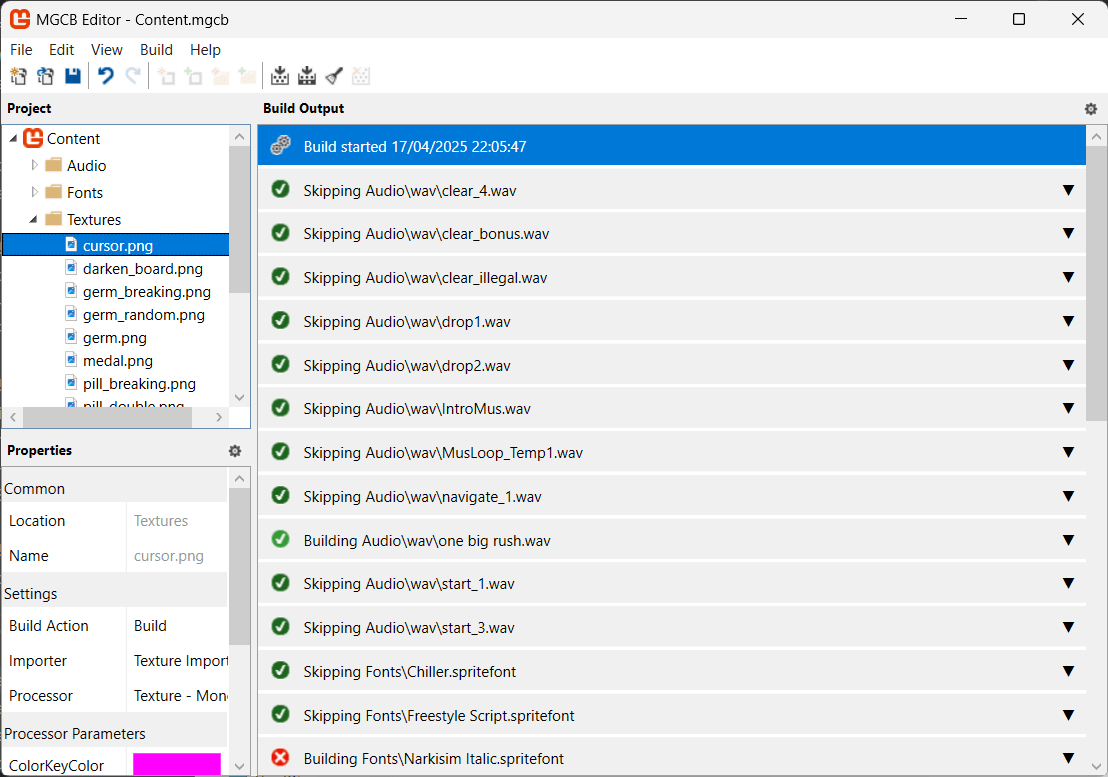Click the Audio folder icon

pyautogui.click(x=54, y=165)
